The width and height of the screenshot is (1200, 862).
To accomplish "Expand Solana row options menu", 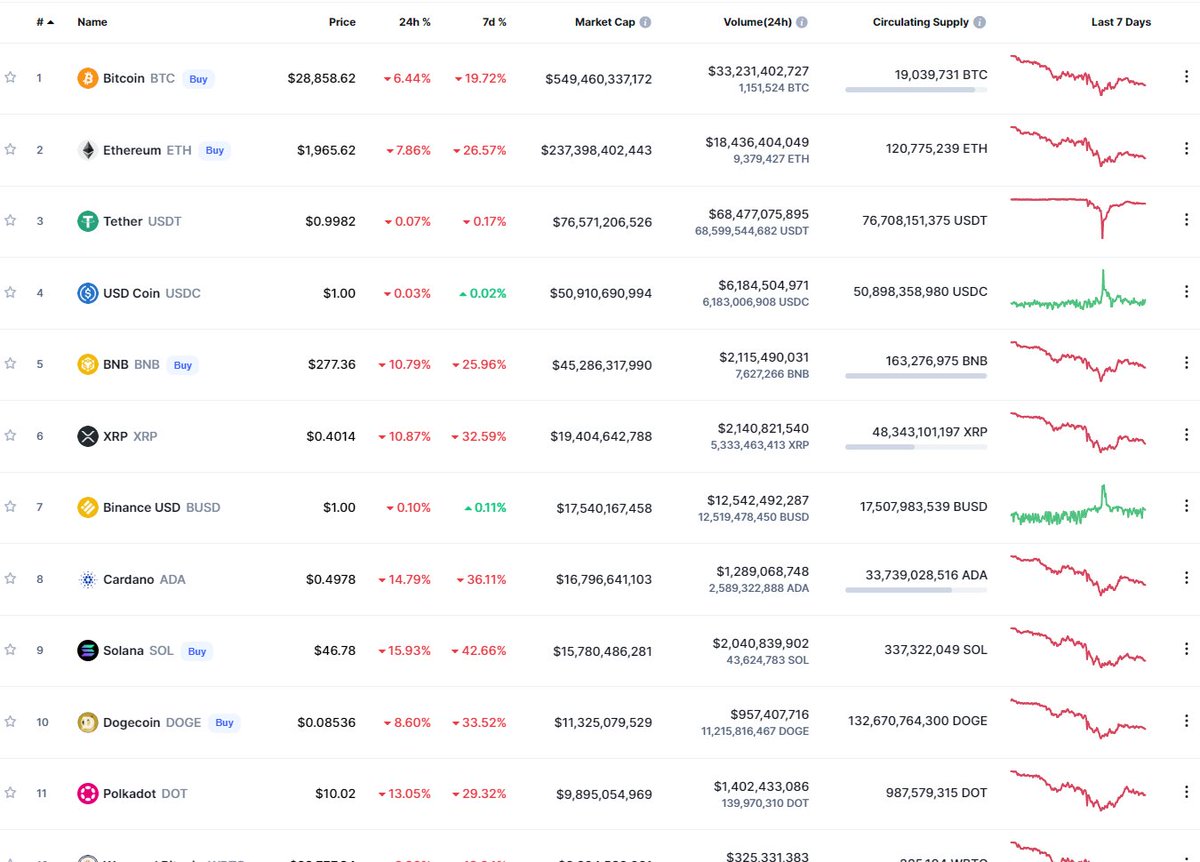I will (1187, 650).
